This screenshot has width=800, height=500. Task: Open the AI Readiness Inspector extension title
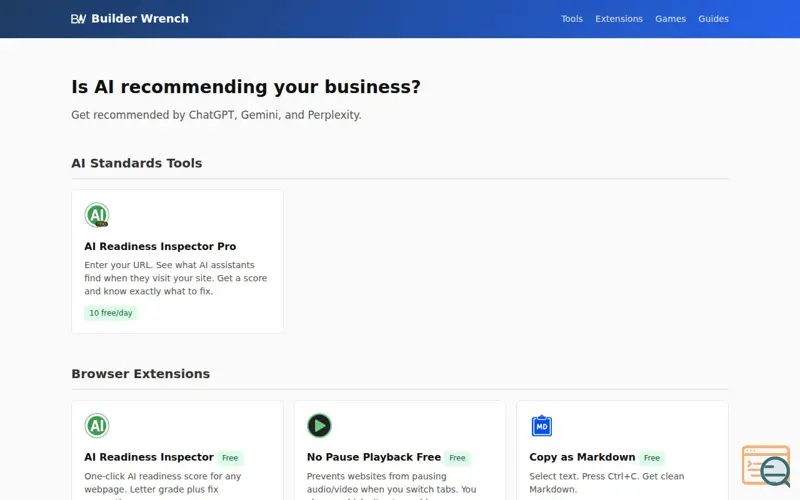149,457
